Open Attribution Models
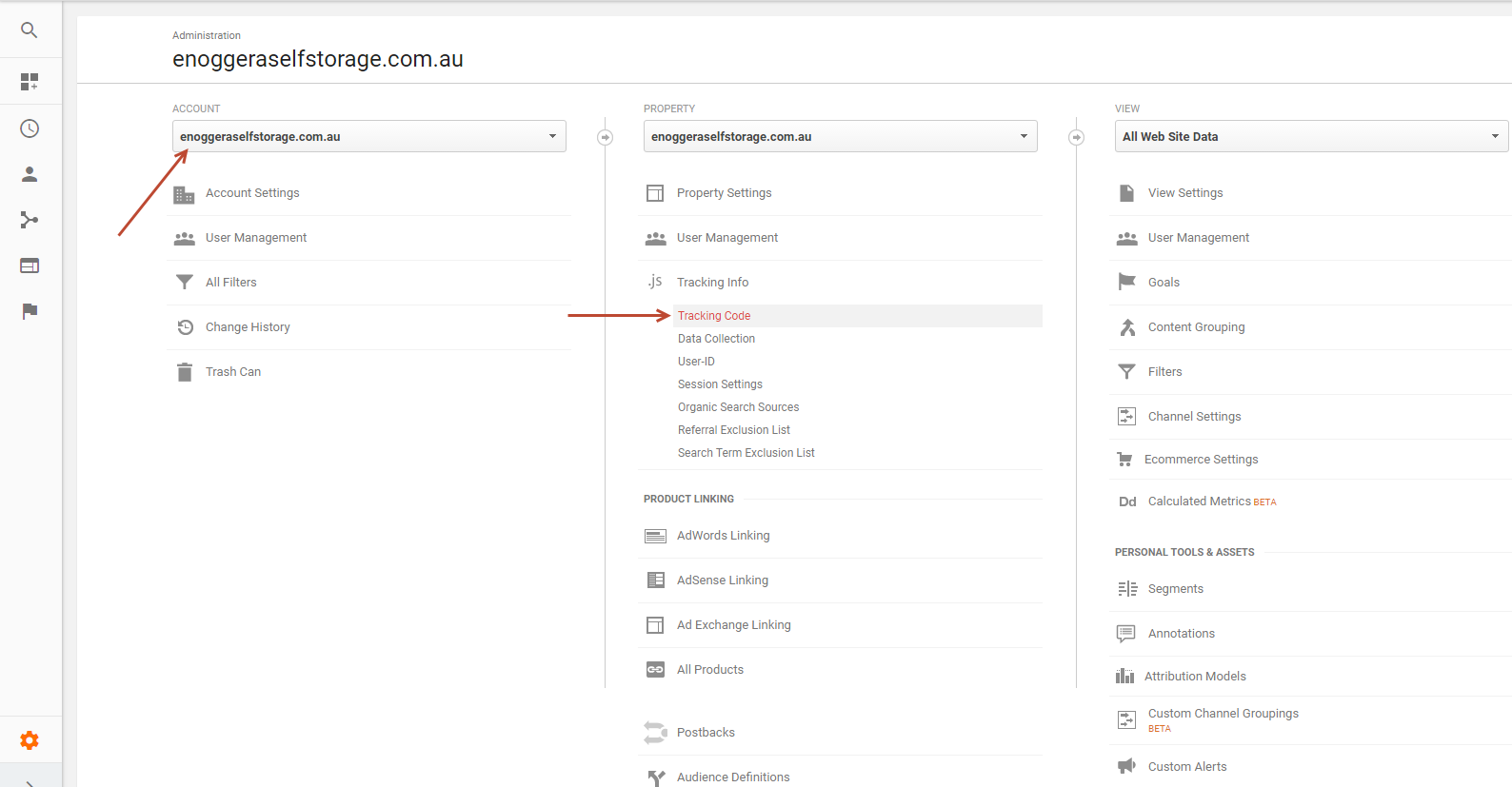The image size is (1512, 787). click(1195, 677)
